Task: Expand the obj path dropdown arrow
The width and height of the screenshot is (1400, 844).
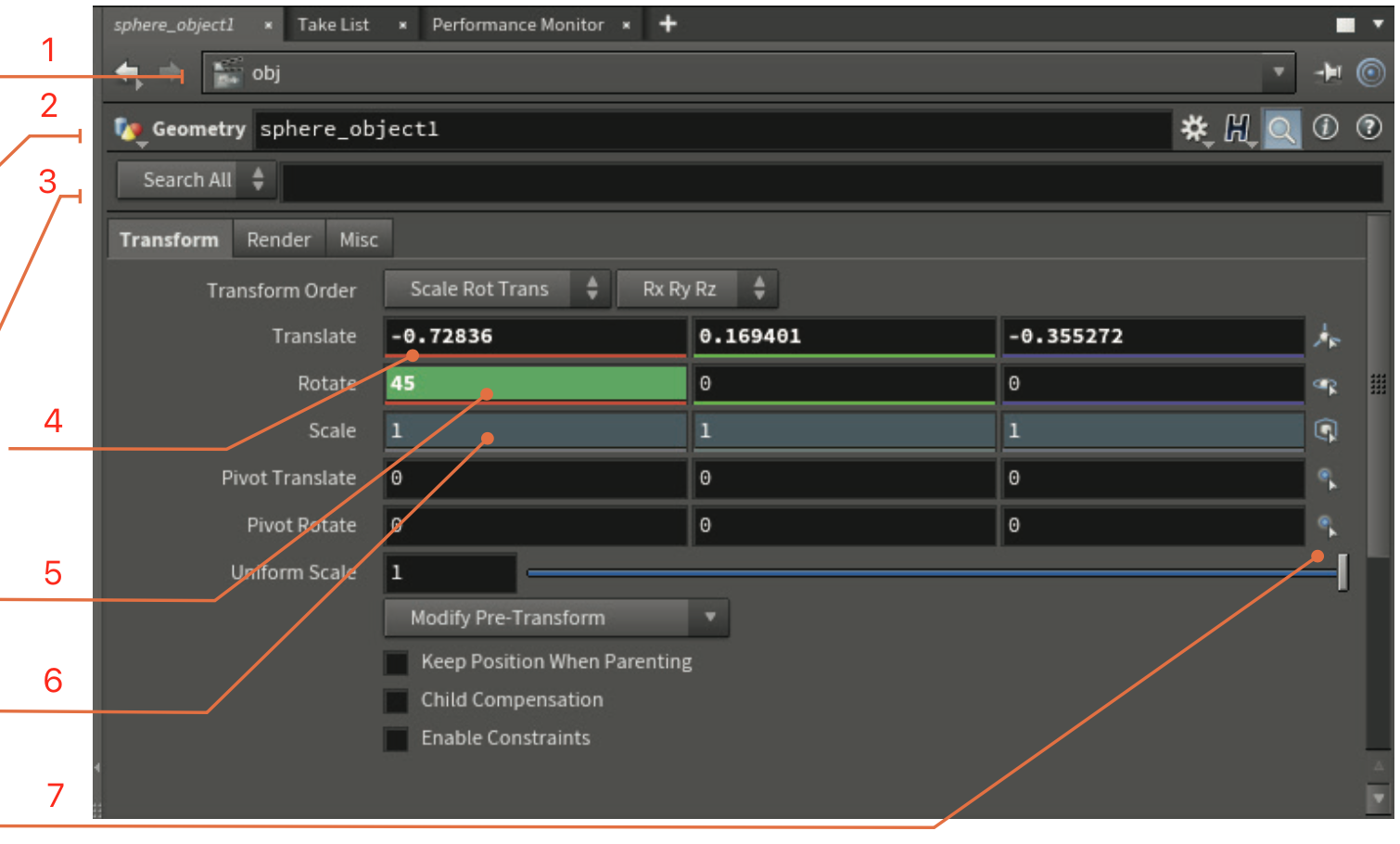Action: [x=1279, y=72]
